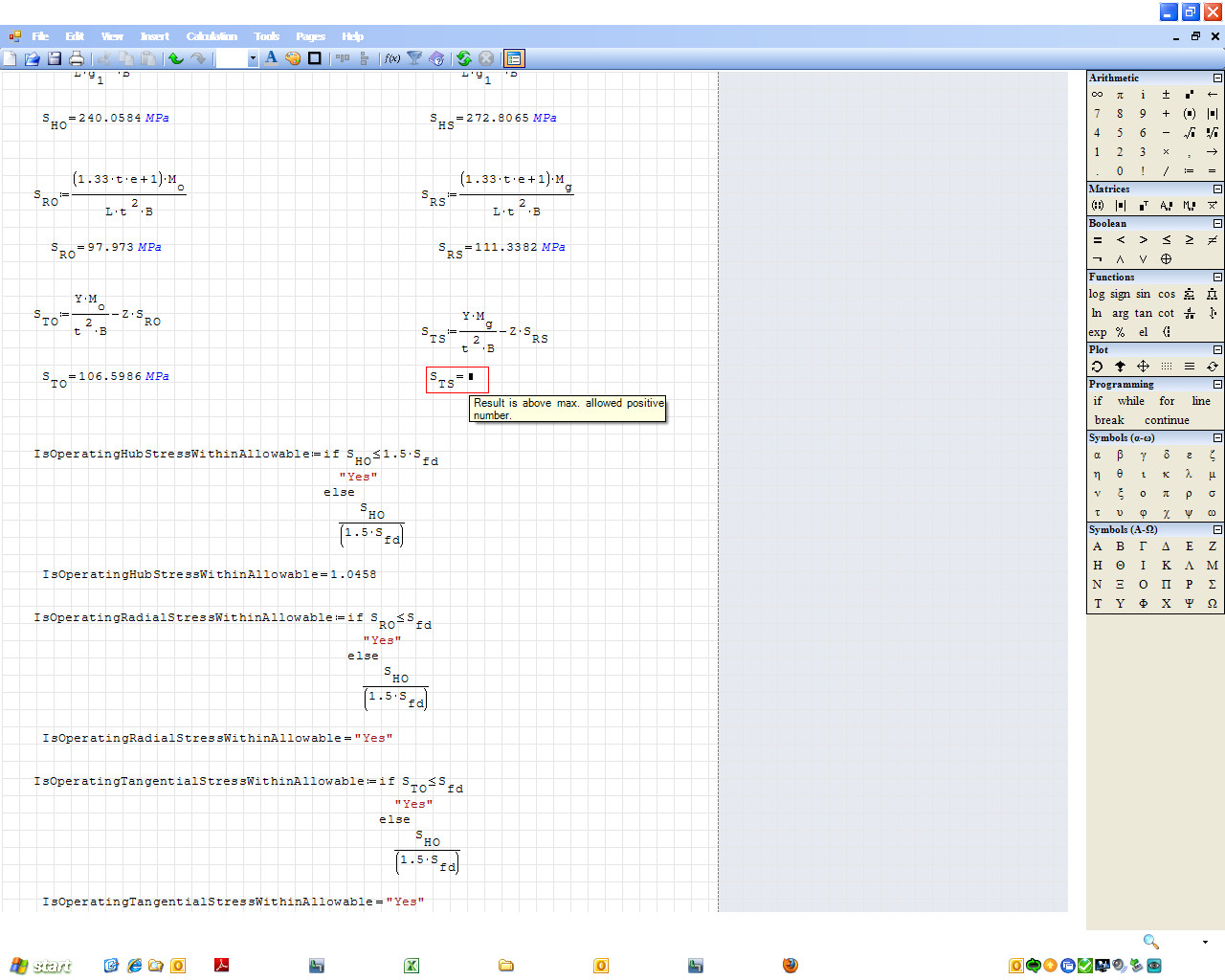Viewport: 1225px width, 980px height.
Task: Open the Calculation menu
Action: [212, 36]
